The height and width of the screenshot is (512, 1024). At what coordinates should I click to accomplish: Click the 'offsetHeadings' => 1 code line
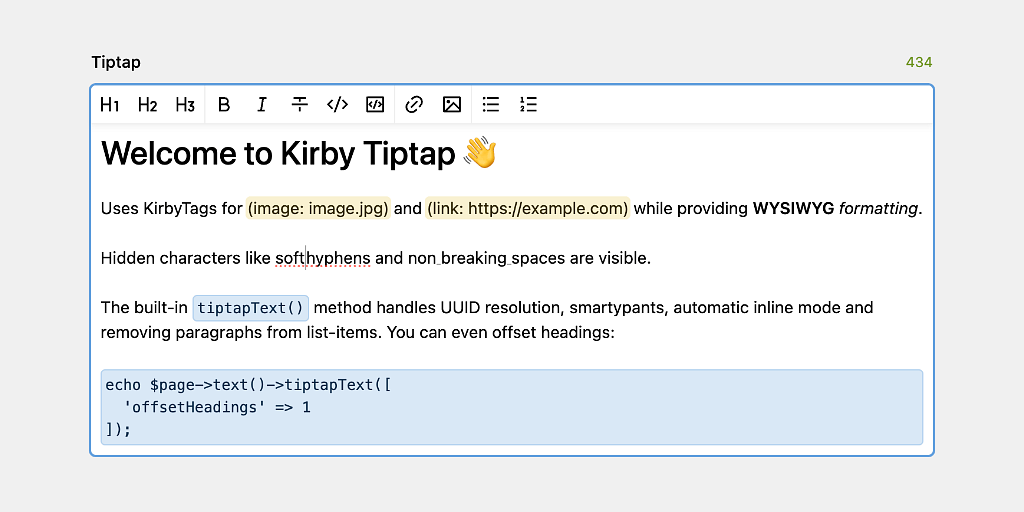tap(217, 408)
